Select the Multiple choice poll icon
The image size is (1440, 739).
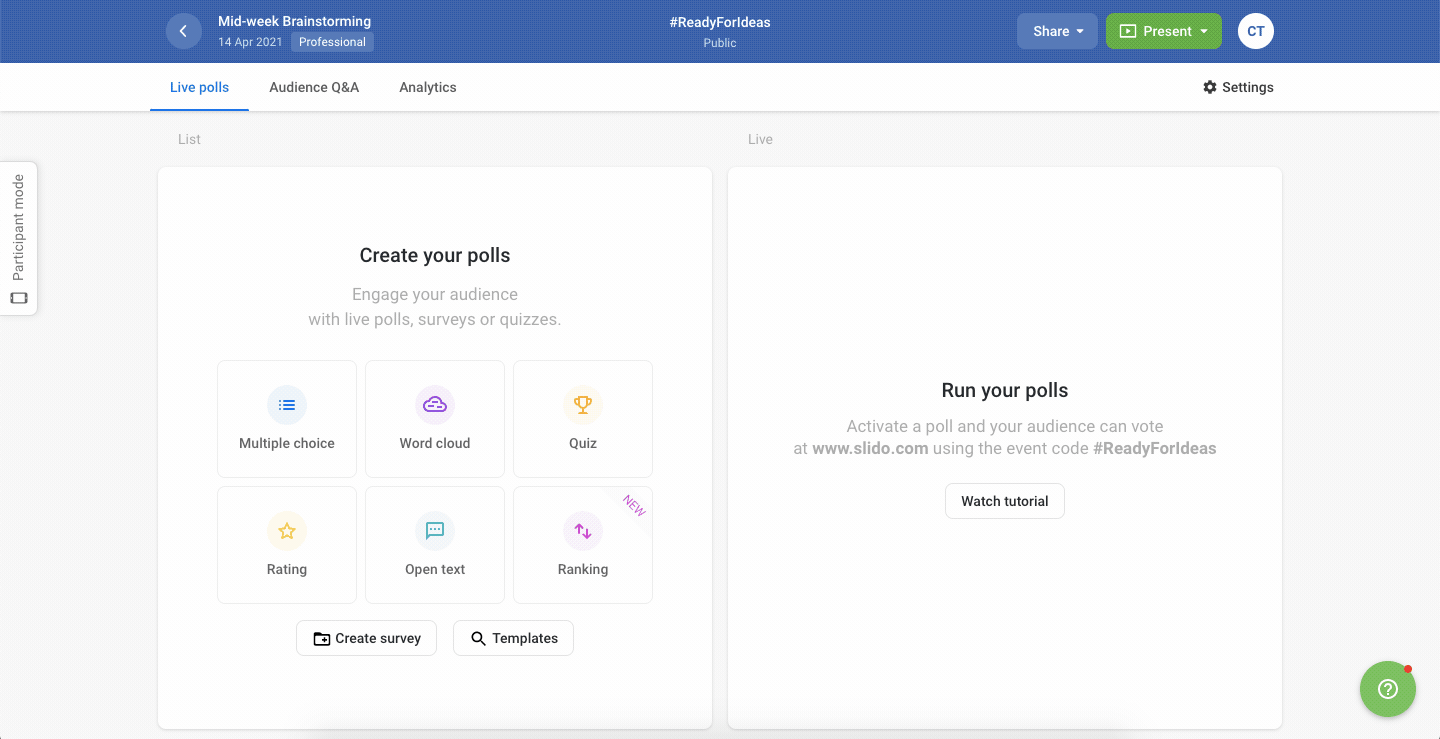pos(287,405)
